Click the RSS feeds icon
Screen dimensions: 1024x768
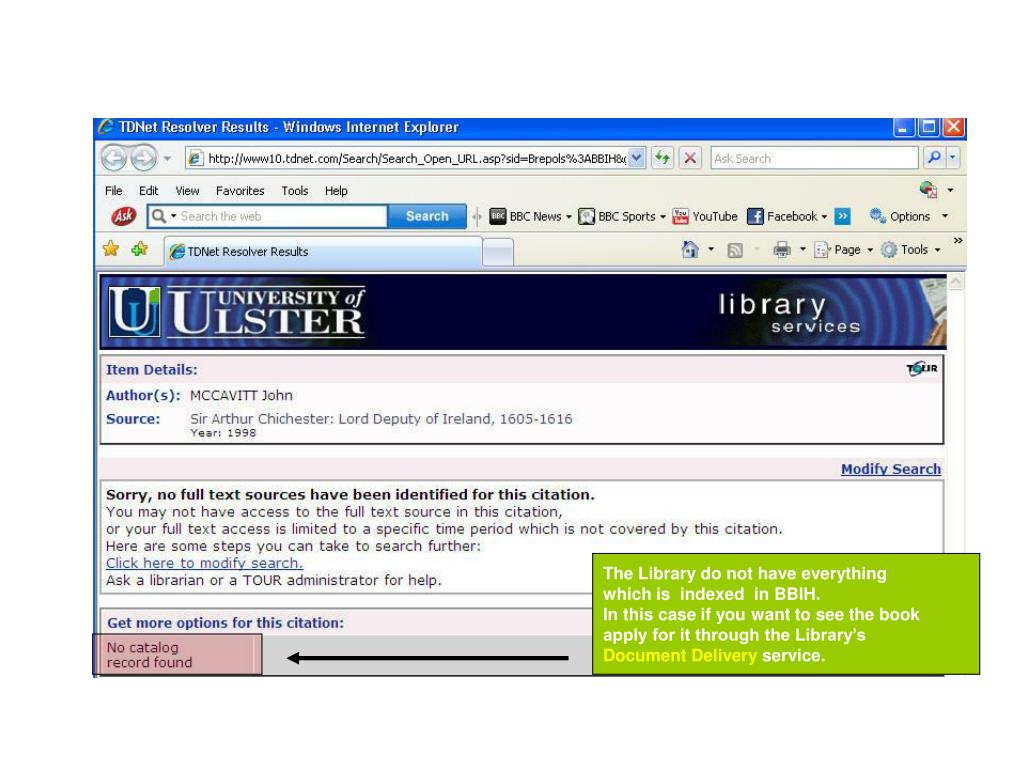(735, 250)
